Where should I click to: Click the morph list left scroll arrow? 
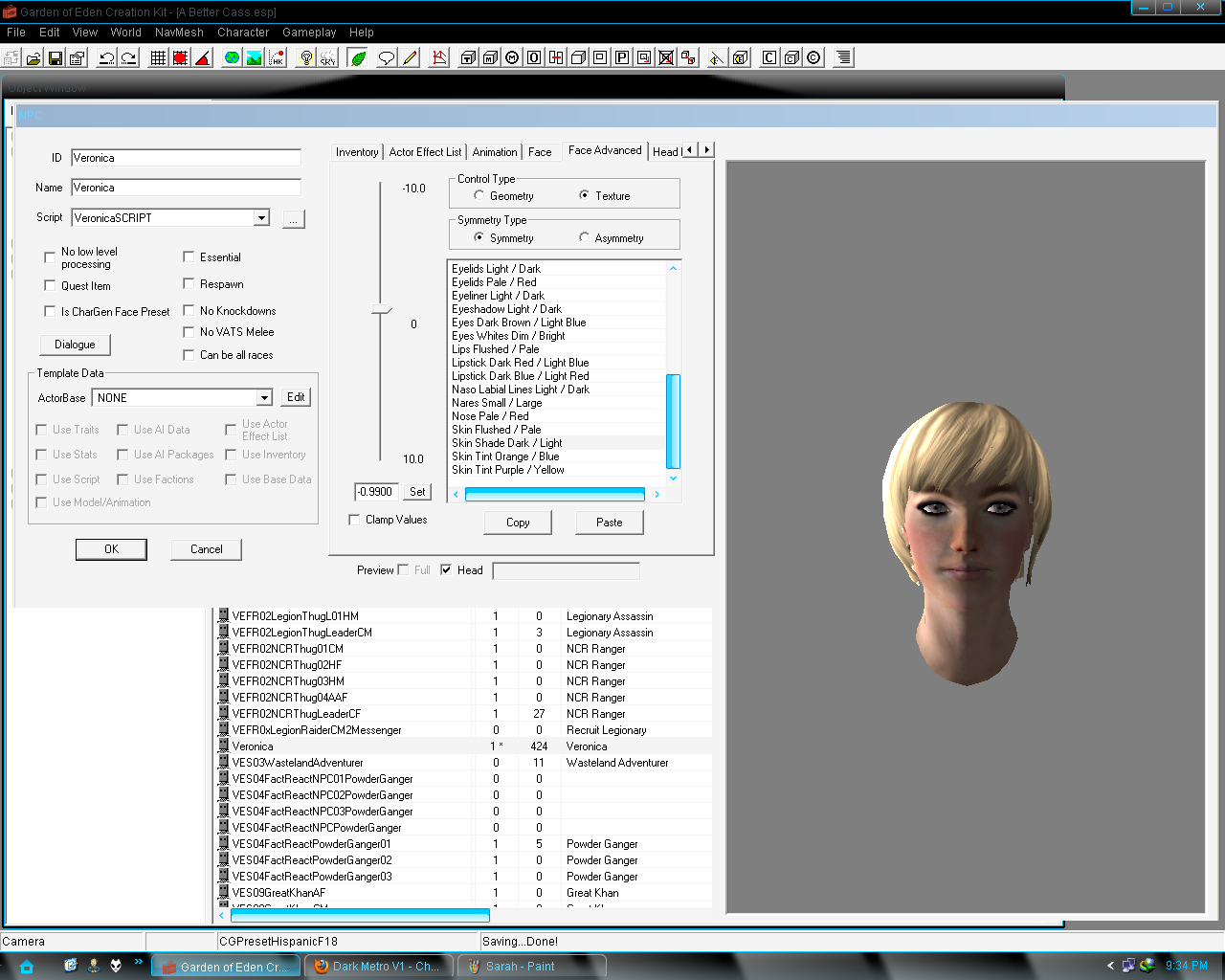pyautogui.click(x=456, y=495)
